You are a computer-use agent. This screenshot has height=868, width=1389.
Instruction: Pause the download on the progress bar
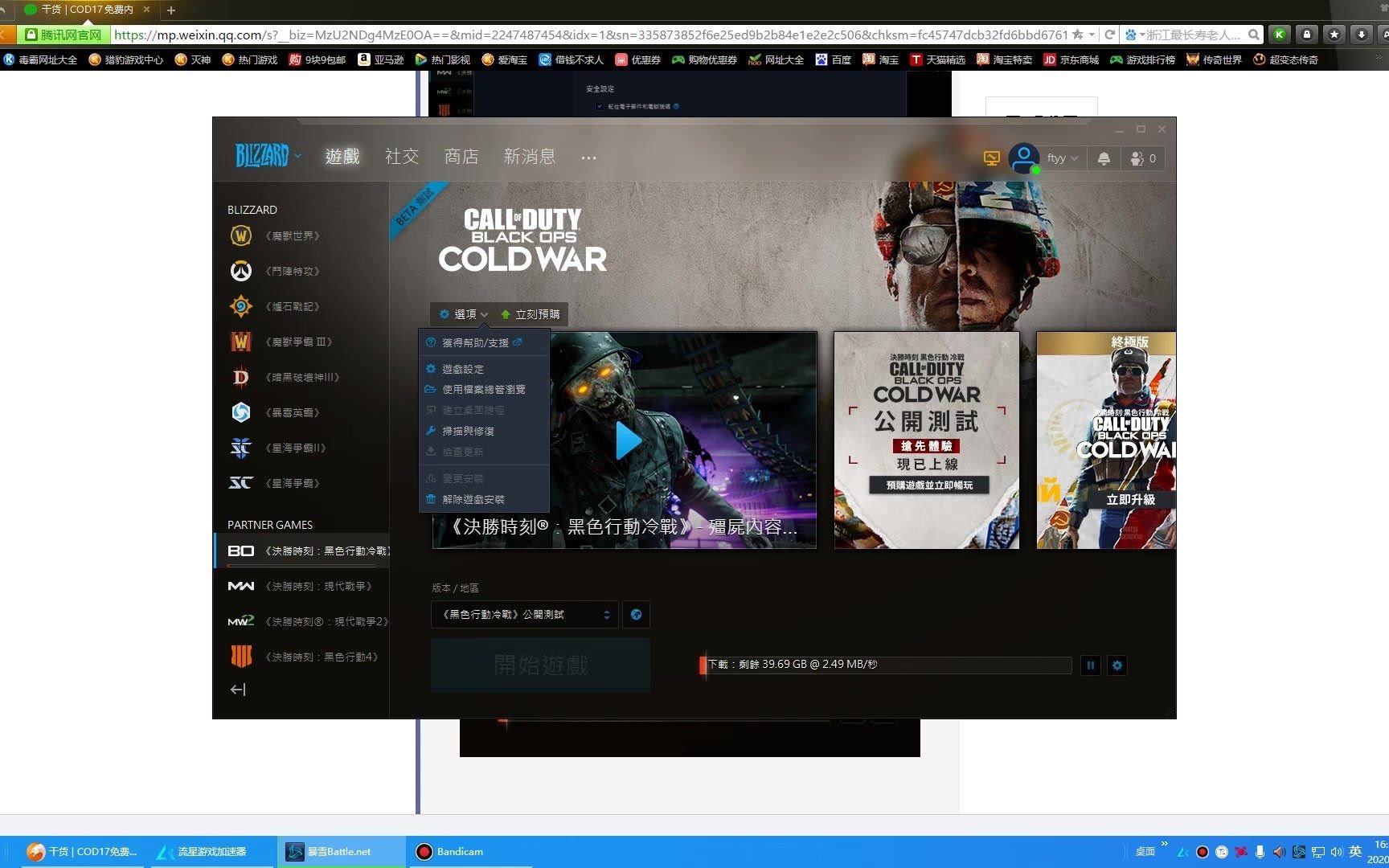point(1090,665)
